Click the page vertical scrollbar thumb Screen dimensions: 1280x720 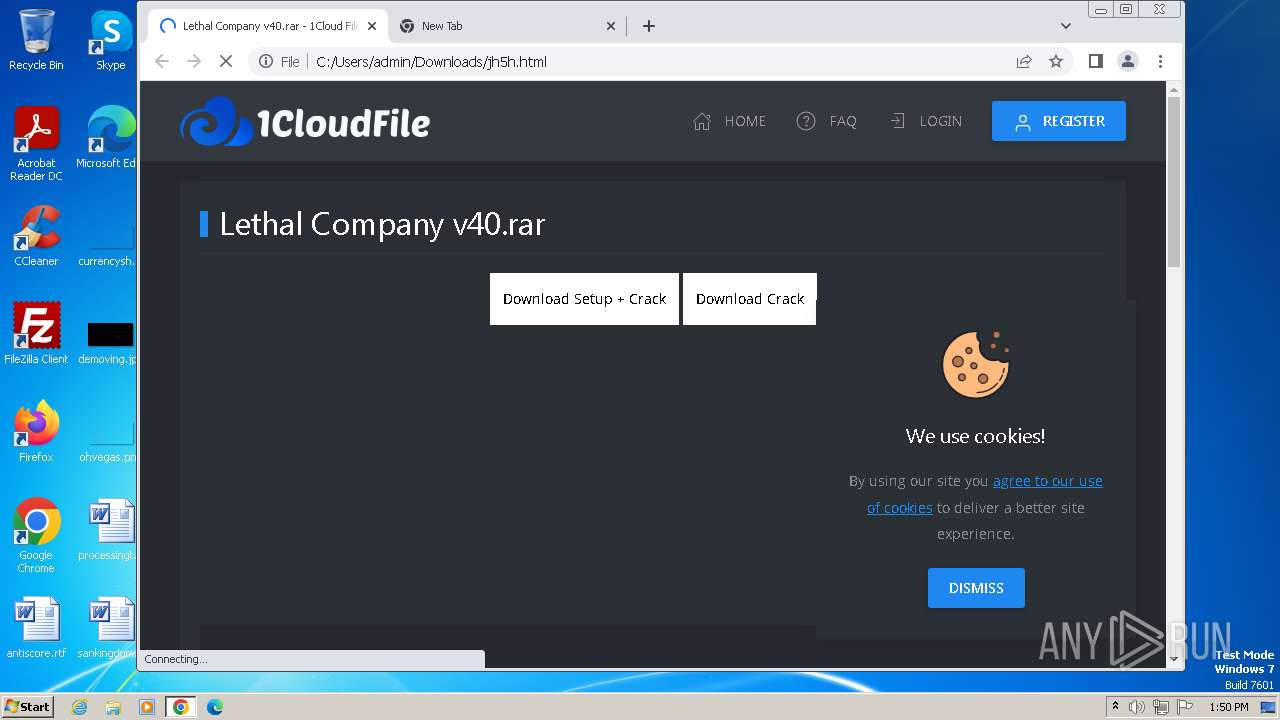1174,180
